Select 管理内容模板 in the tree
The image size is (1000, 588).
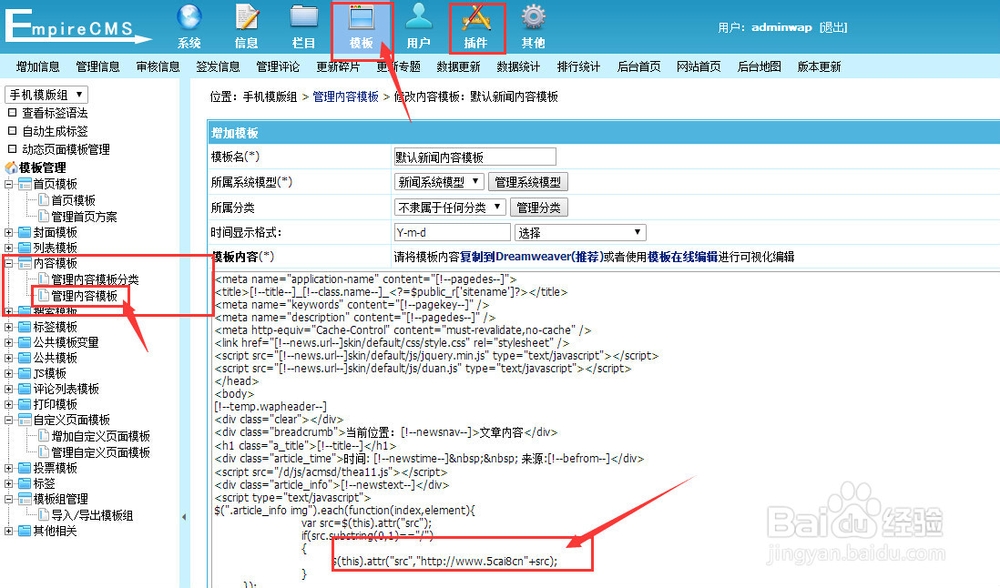[84, 296]
